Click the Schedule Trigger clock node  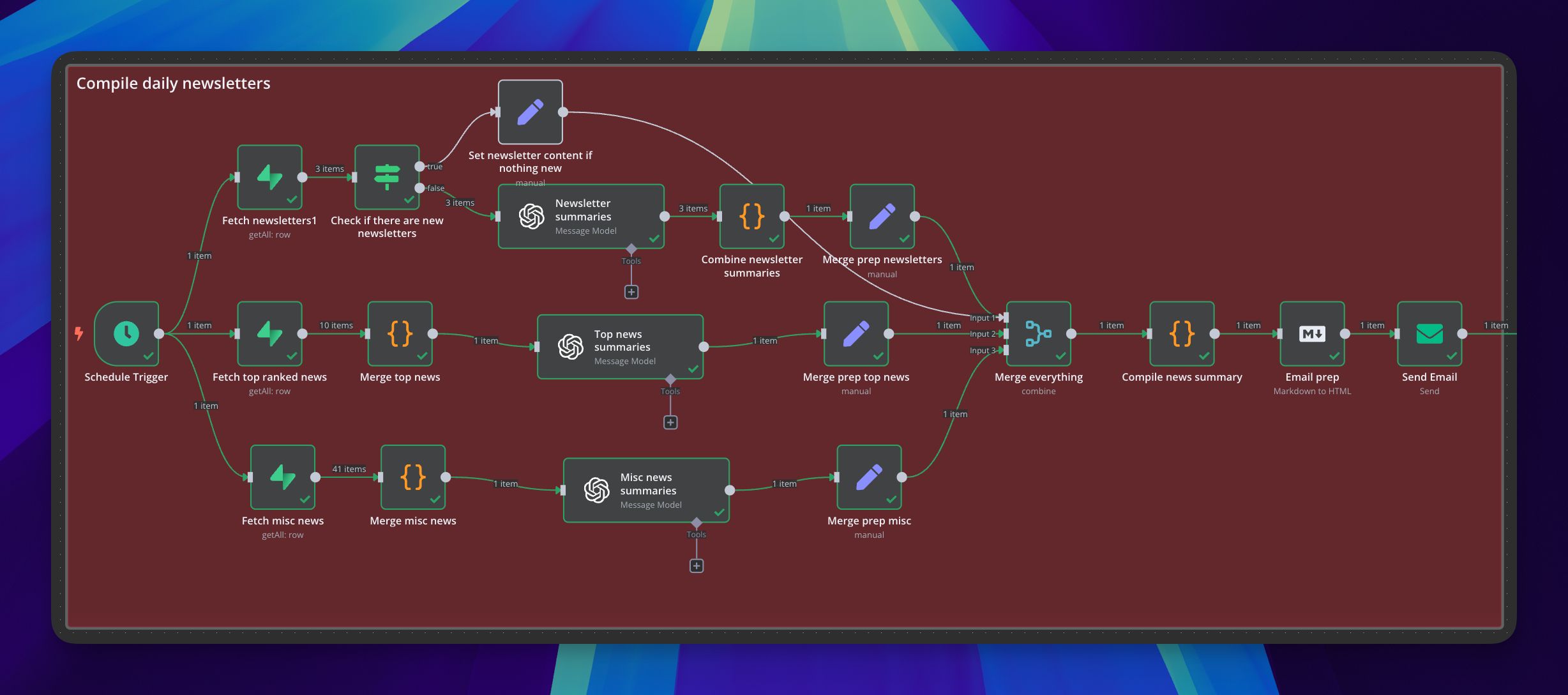coord(126,333)
